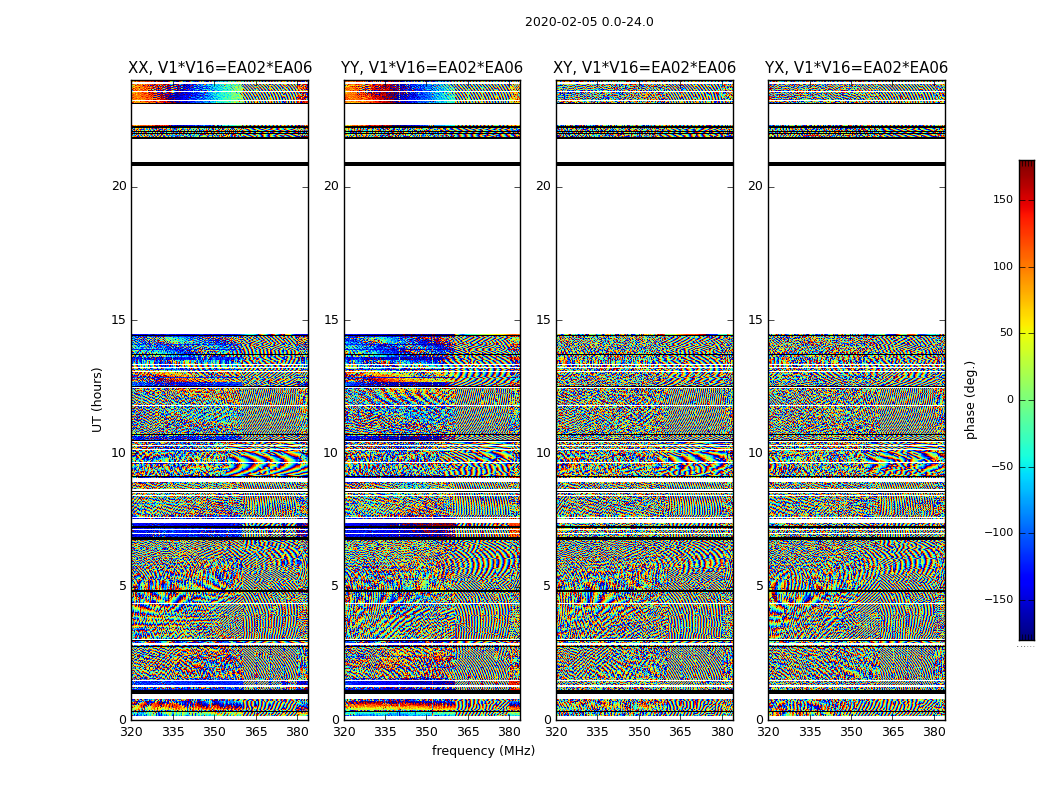Click x-axis tick "320" under XX panel
The image size is (1050, 800).
(x=131, y=732)
